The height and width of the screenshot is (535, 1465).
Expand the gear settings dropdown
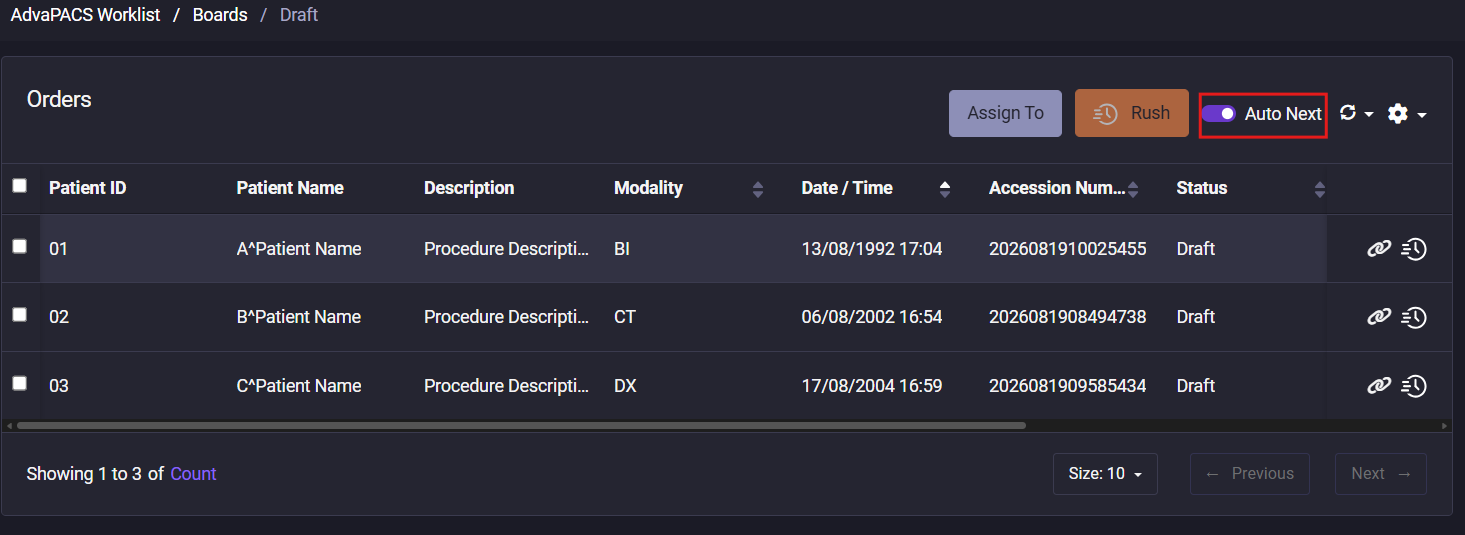(x=1407, y=114)
